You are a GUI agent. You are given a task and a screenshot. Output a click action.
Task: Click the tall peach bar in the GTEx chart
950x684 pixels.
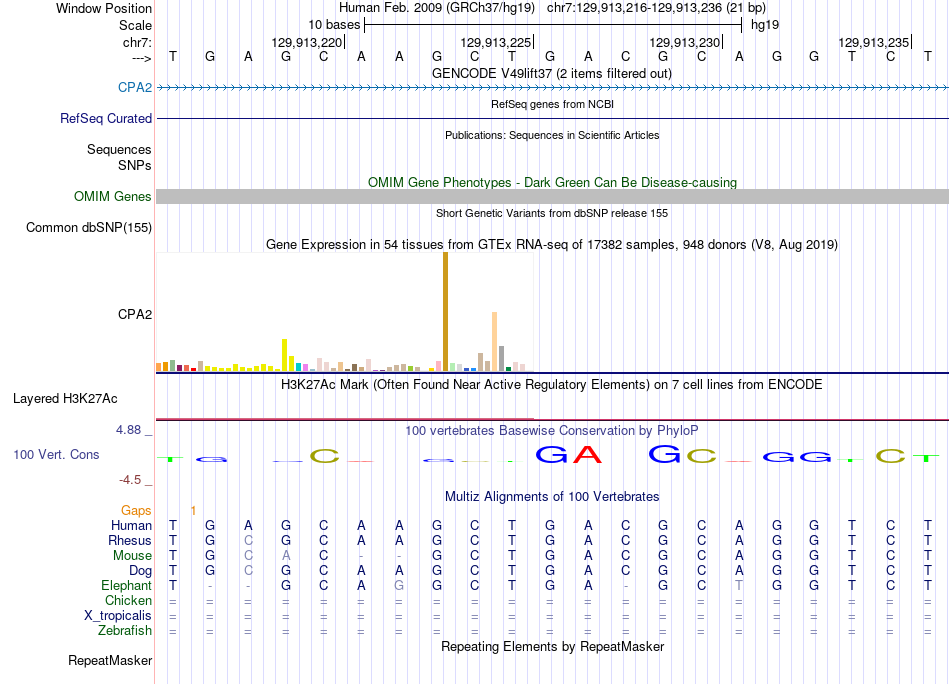[x=494, y=341]
